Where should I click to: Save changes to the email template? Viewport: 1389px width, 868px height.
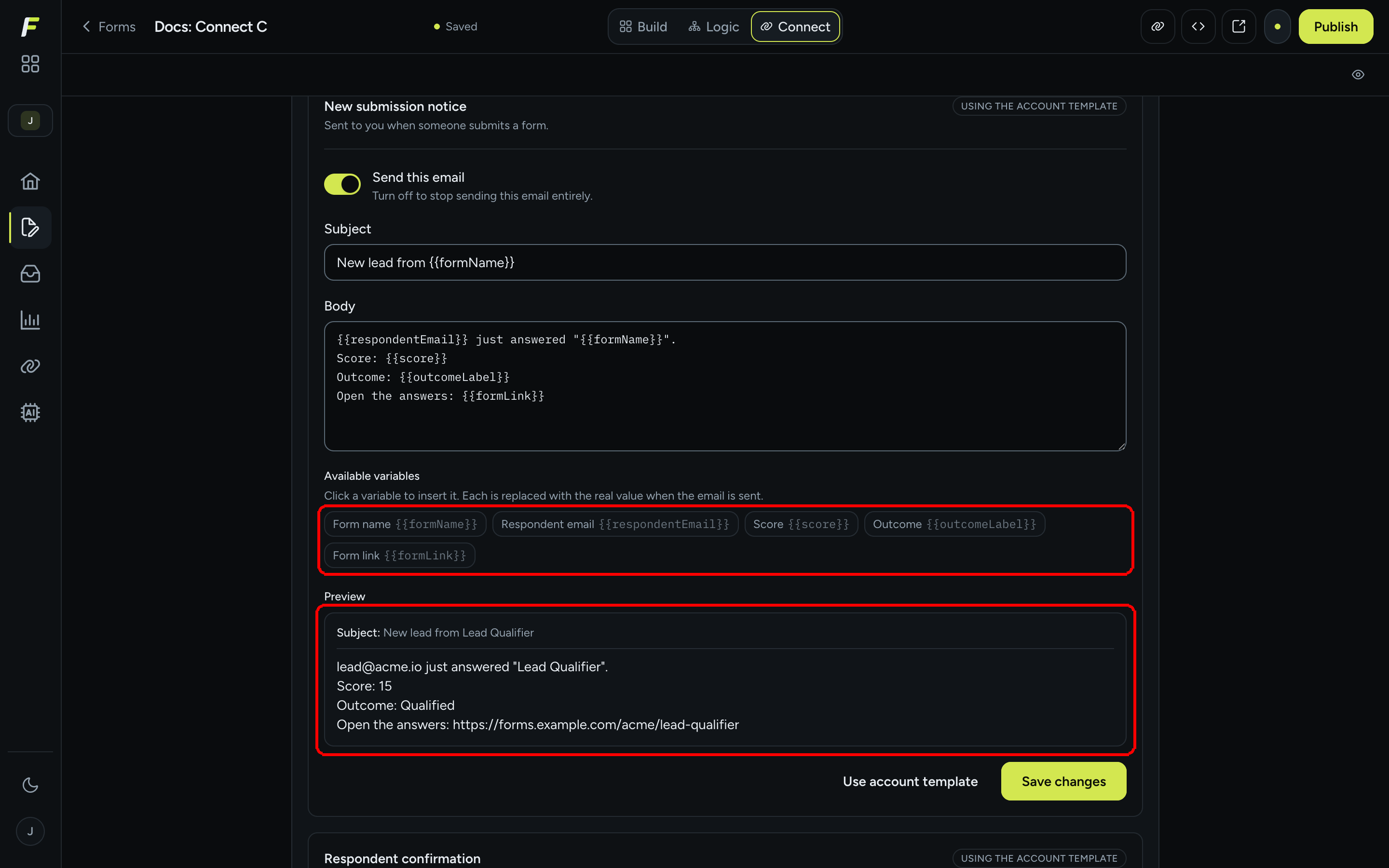[x=1063, y=781]
